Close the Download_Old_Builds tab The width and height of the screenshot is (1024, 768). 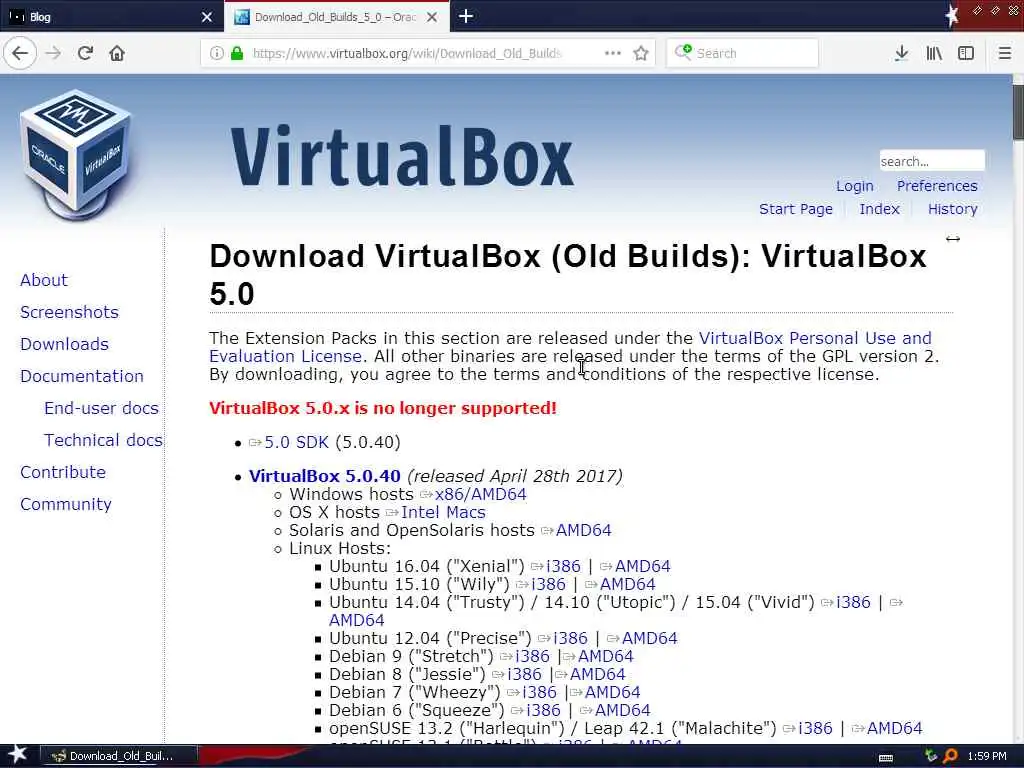[x=432, y=17]
